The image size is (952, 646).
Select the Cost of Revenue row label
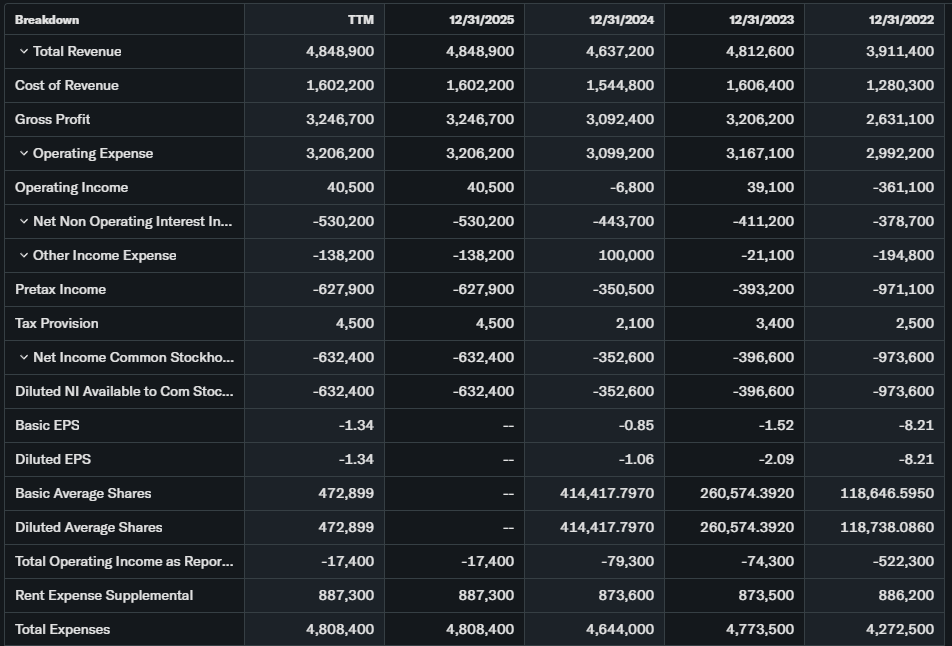click(67, 86)
